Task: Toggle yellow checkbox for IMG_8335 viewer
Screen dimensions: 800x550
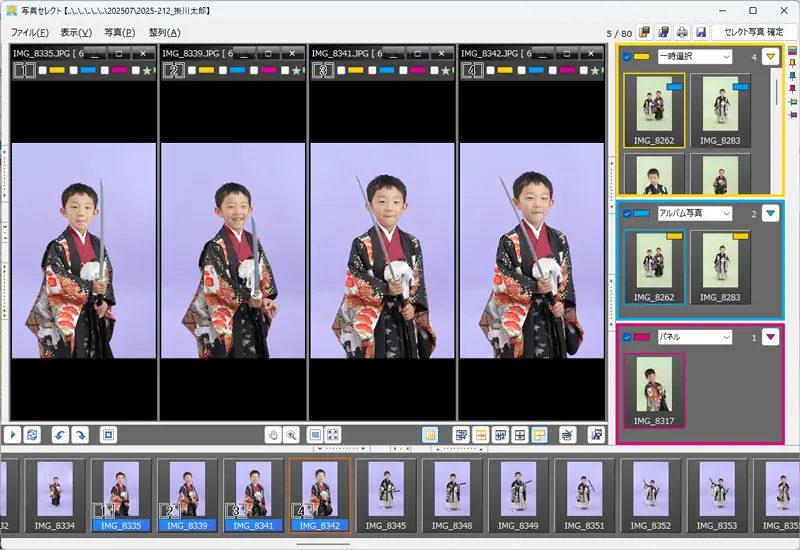Action: 43,70
